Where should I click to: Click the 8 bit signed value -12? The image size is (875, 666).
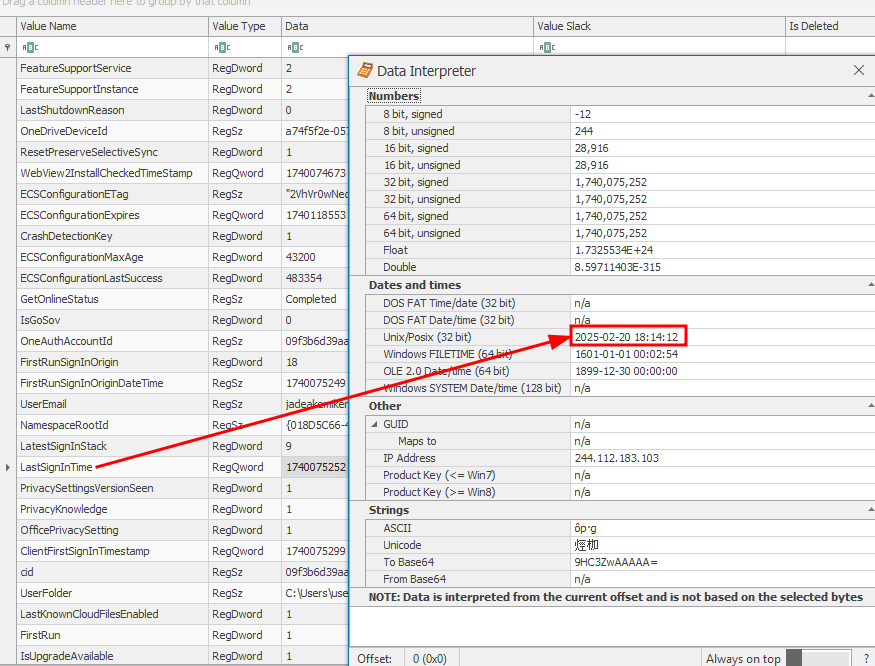(583, 114)
